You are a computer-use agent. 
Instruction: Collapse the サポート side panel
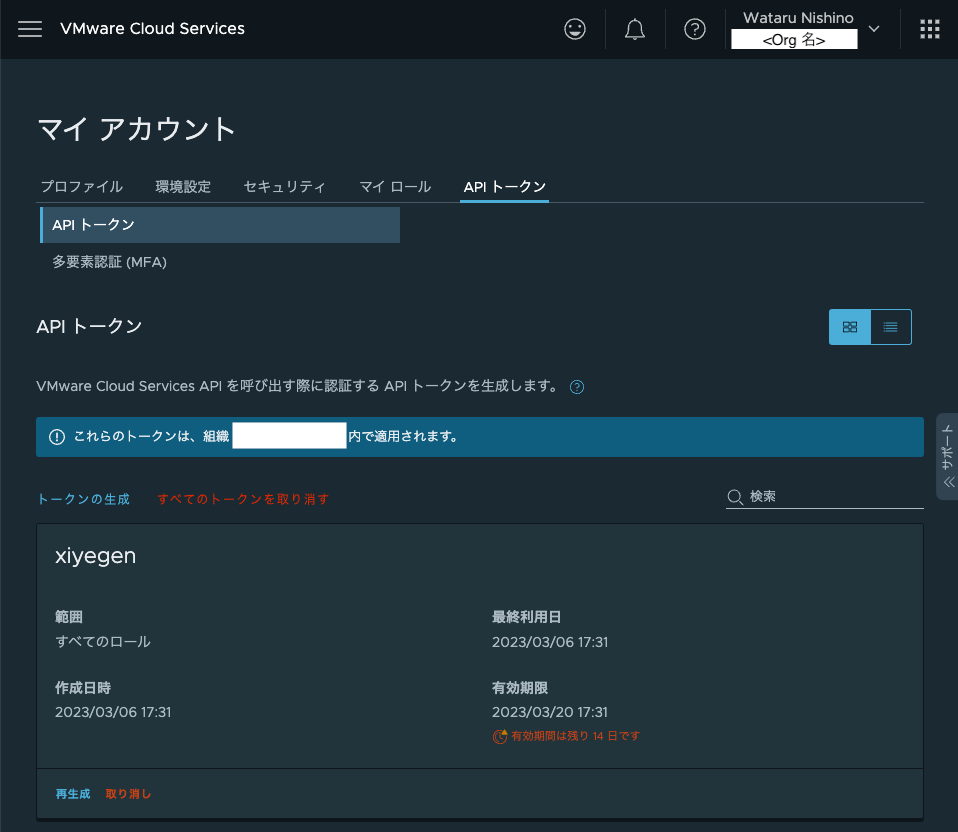point(946,481)
